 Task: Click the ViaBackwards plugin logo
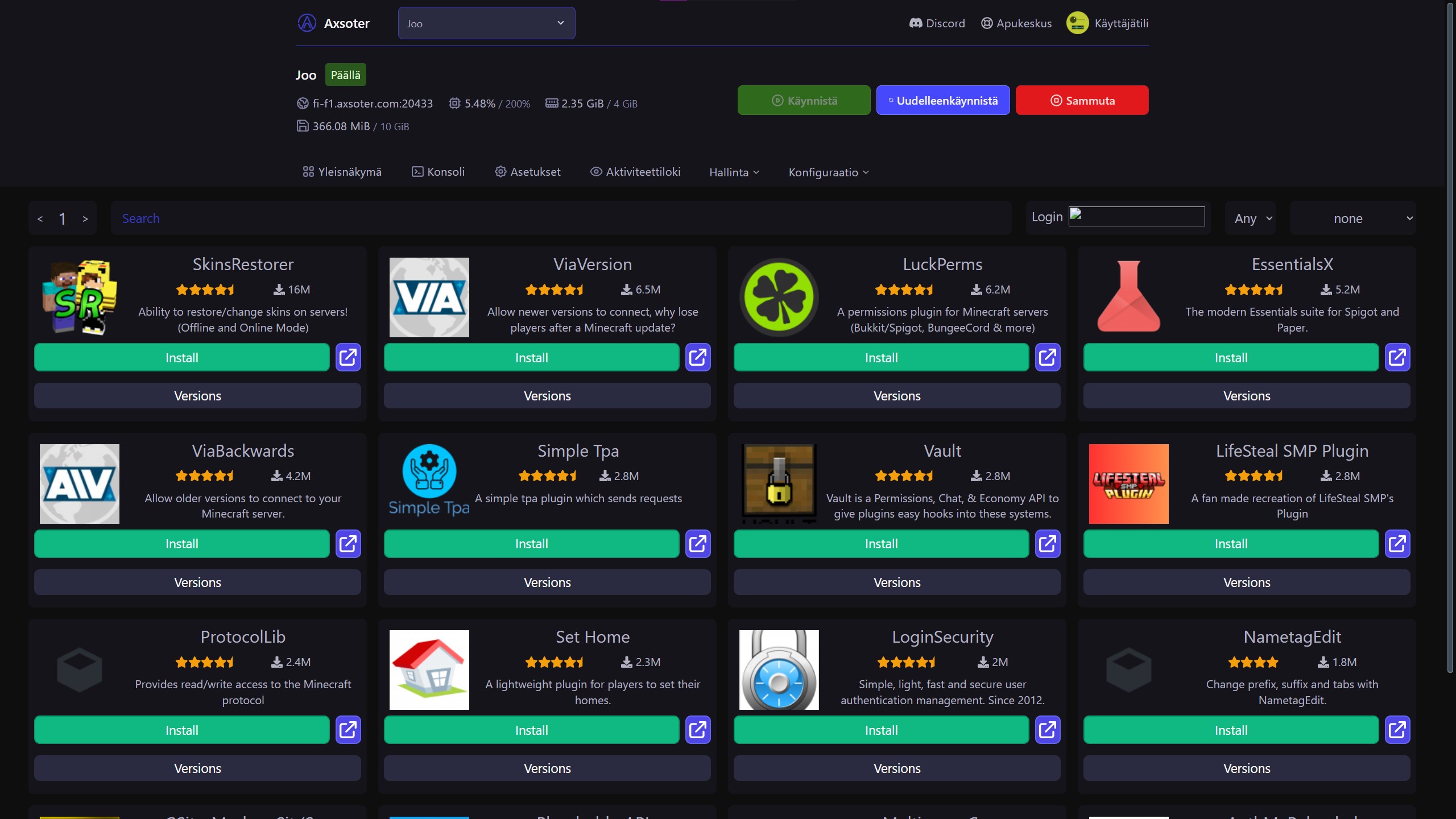(80, 484)
